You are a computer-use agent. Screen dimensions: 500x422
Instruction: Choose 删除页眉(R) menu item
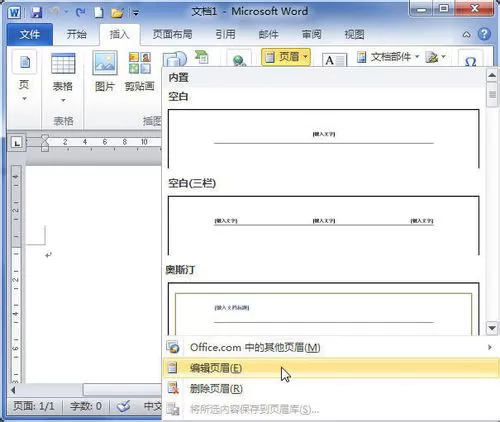point(331,389)
